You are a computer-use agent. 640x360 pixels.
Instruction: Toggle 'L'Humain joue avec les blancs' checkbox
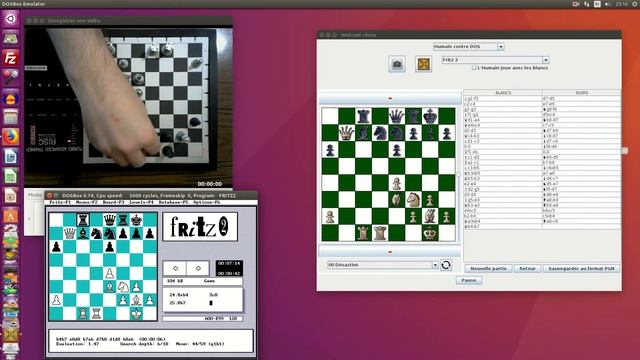click(474, 68)
